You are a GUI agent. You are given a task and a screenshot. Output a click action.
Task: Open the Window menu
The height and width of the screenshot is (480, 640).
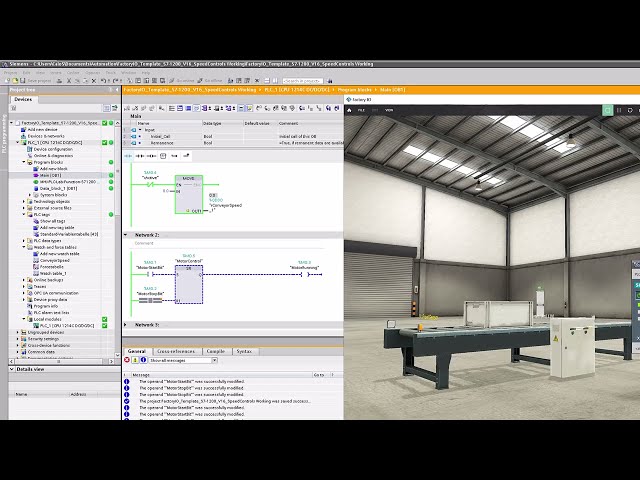(128, 73)
